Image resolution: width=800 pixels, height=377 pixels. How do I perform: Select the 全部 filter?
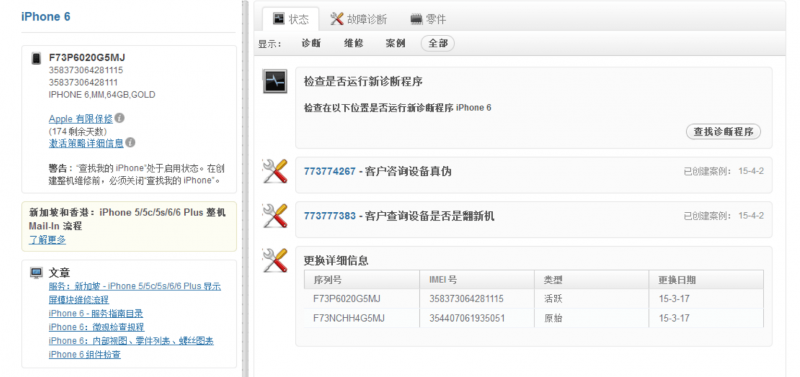(x=438, y=43)
